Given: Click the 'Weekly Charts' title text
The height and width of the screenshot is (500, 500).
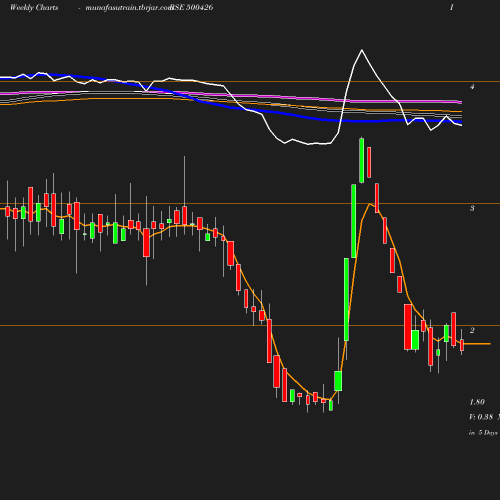Looking at the screenshot, I should point(34,8).
